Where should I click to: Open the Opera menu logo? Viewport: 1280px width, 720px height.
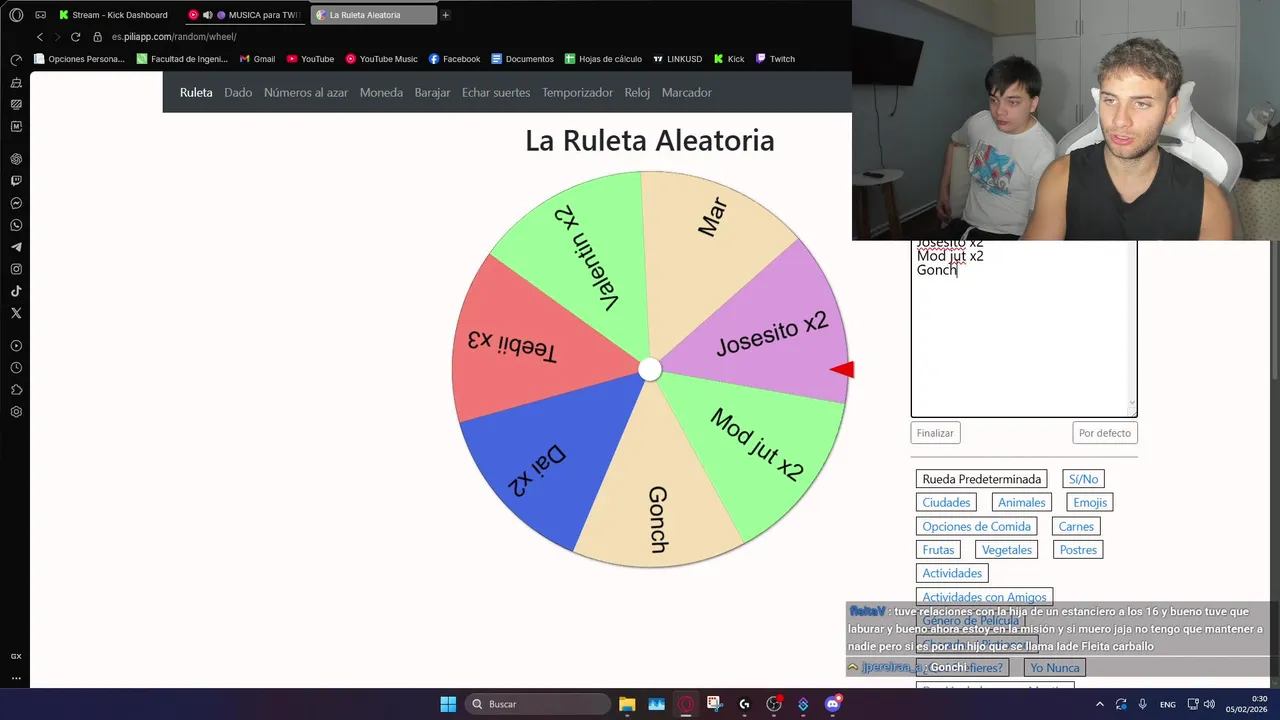pyautogui.click(x=16, y=15)
